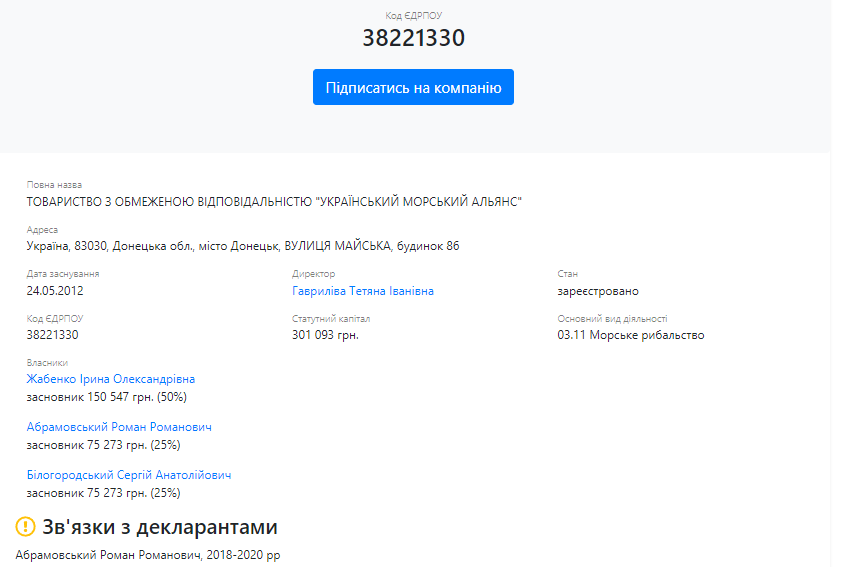
Task: Click the full company name text
Action: [274, 202]
